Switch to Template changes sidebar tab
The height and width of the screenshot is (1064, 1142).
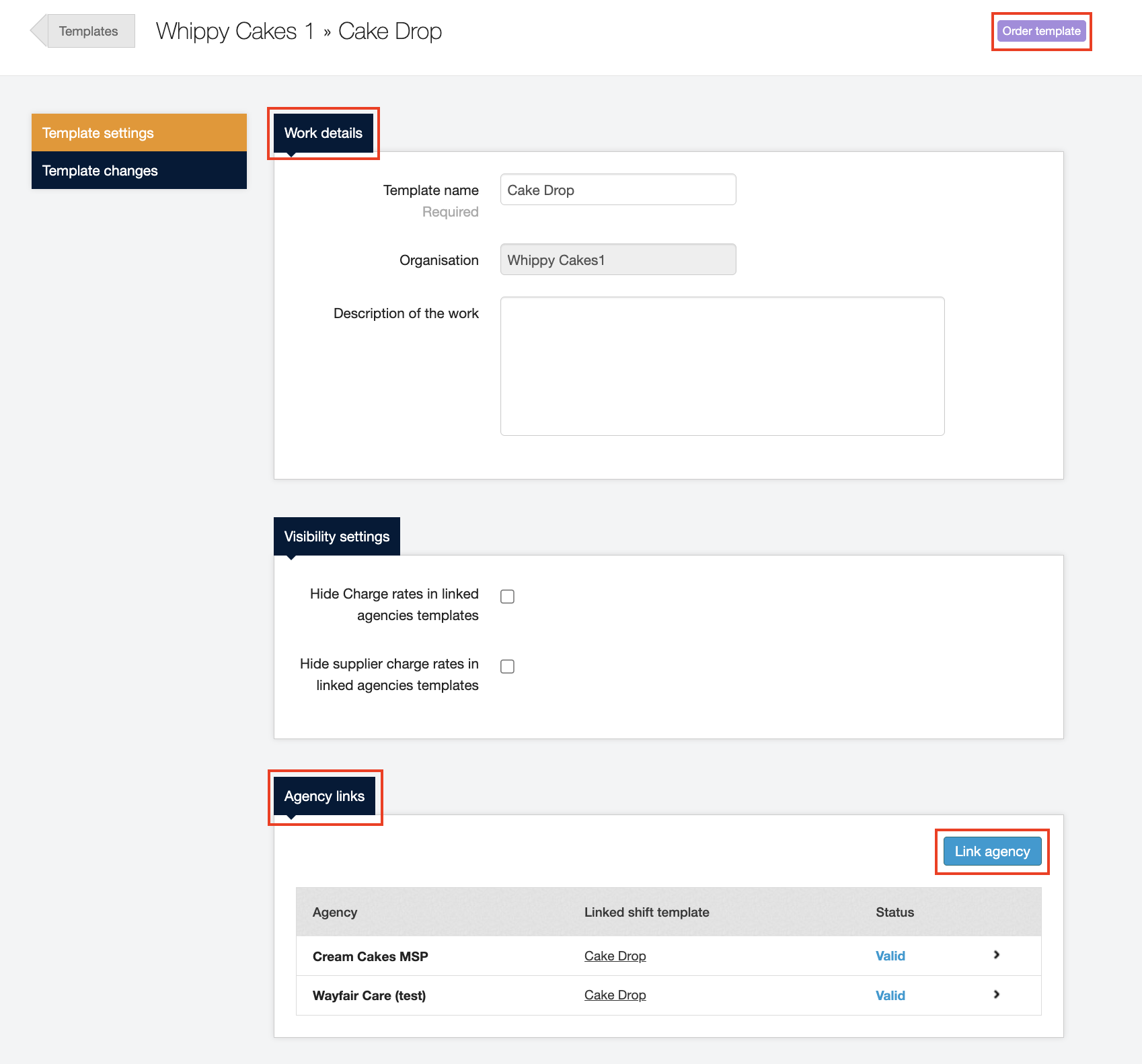point(139,170)
